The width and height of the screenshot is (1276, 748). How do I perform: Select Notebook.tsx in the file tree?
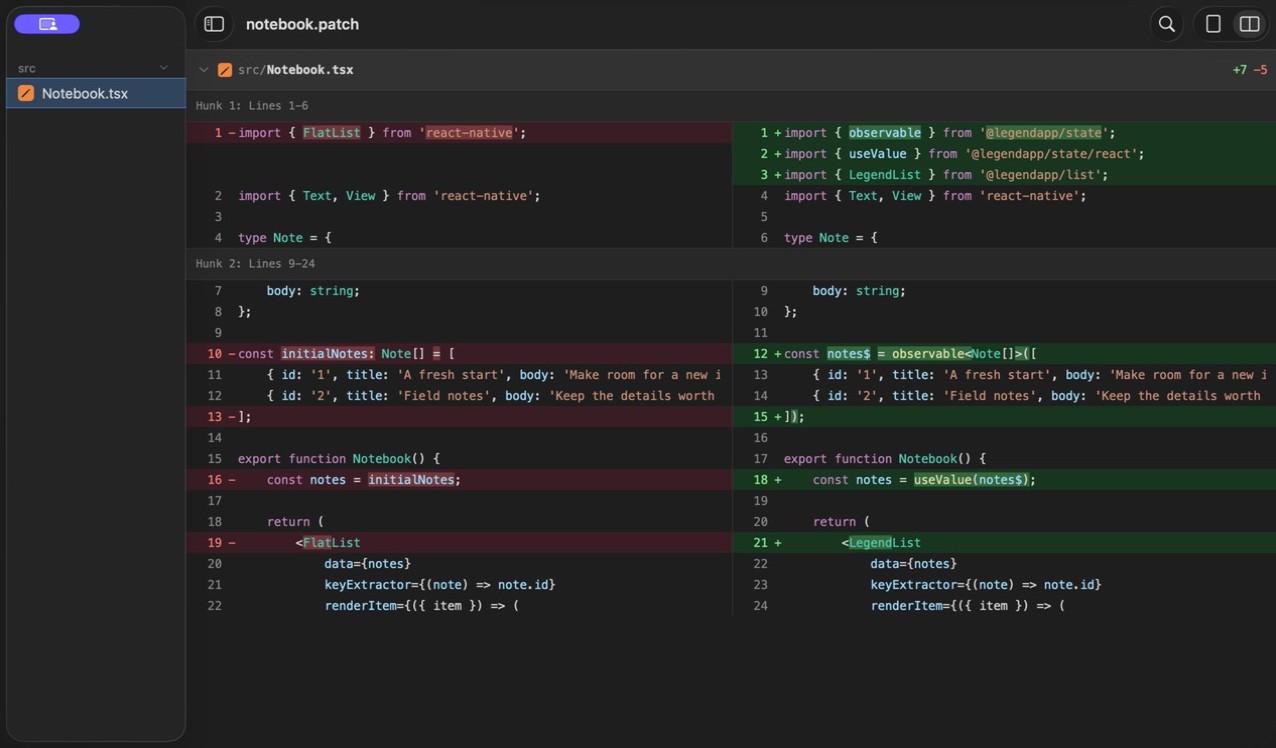(x=96, y=93)
